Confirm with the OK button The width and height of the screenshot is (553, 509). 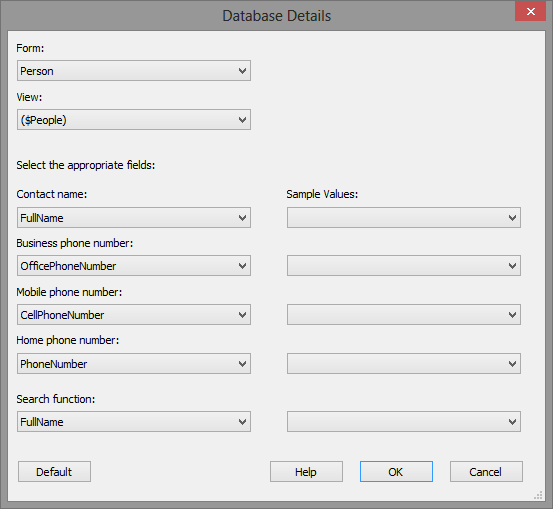coord(396,472)
